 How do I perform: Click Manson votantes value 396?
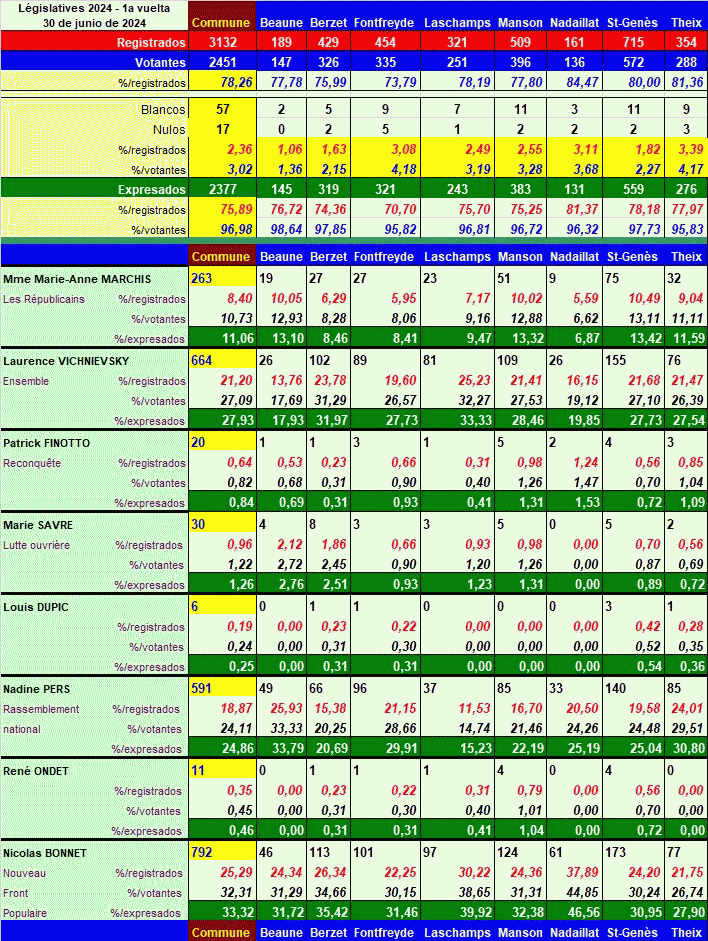pyautogui.click(x=520, y=62)
